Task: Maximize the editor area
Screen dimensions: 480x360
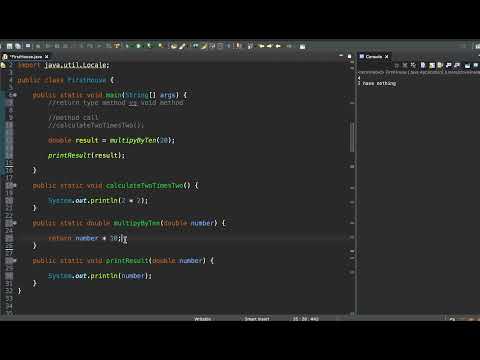Action: coord(349,56)
